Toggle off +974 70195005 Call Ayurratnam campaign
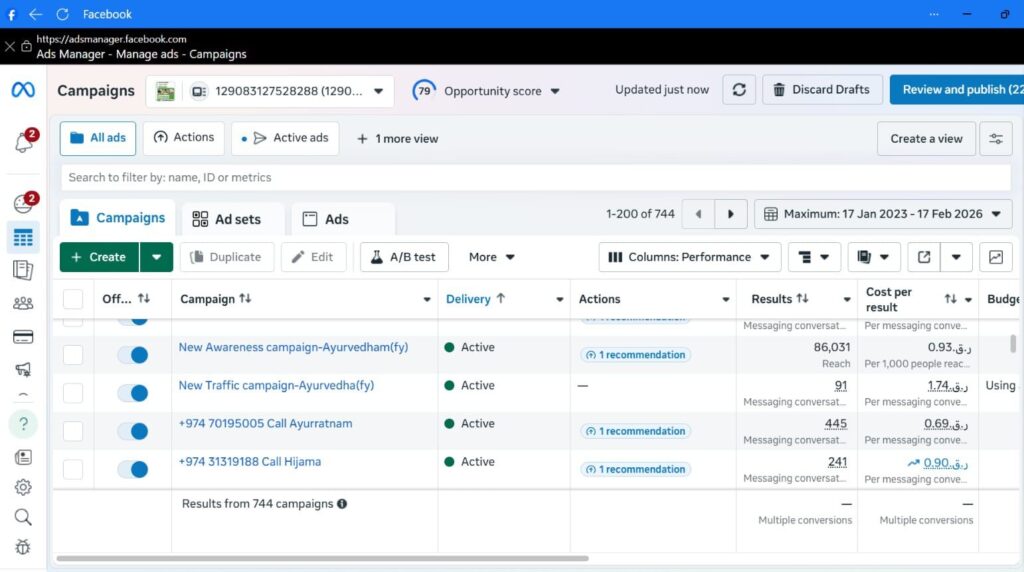Image resolution: width=1024 pixels, height=572 pixels. coord(133,431)
